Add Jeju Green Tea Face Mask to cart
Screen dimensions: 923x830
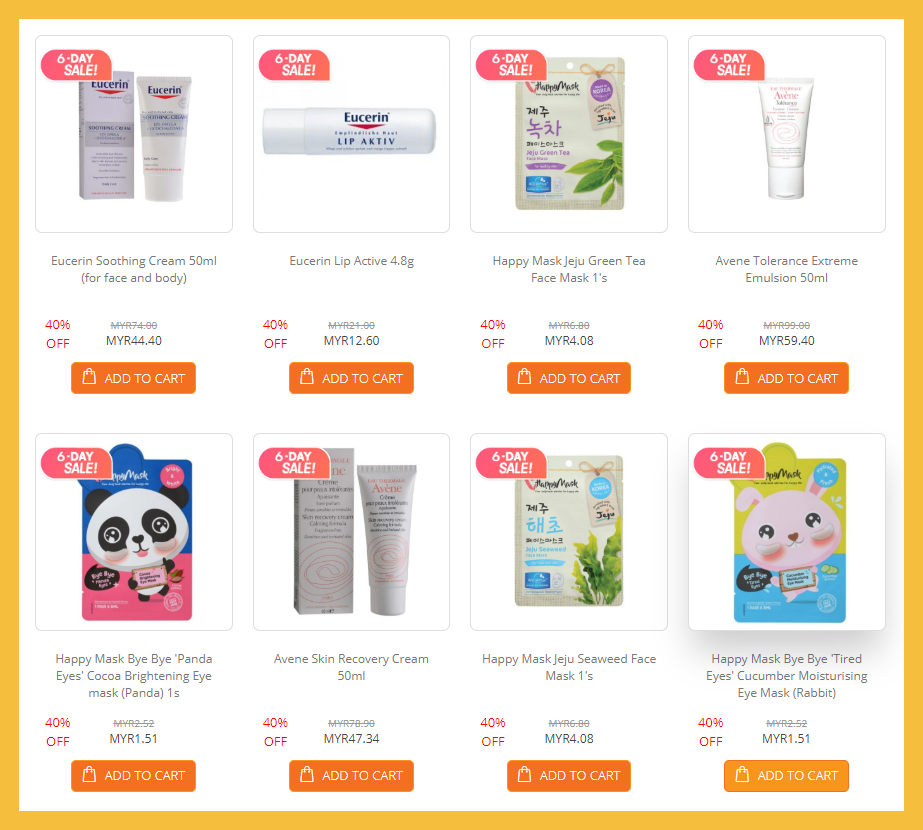click(569, 378)
